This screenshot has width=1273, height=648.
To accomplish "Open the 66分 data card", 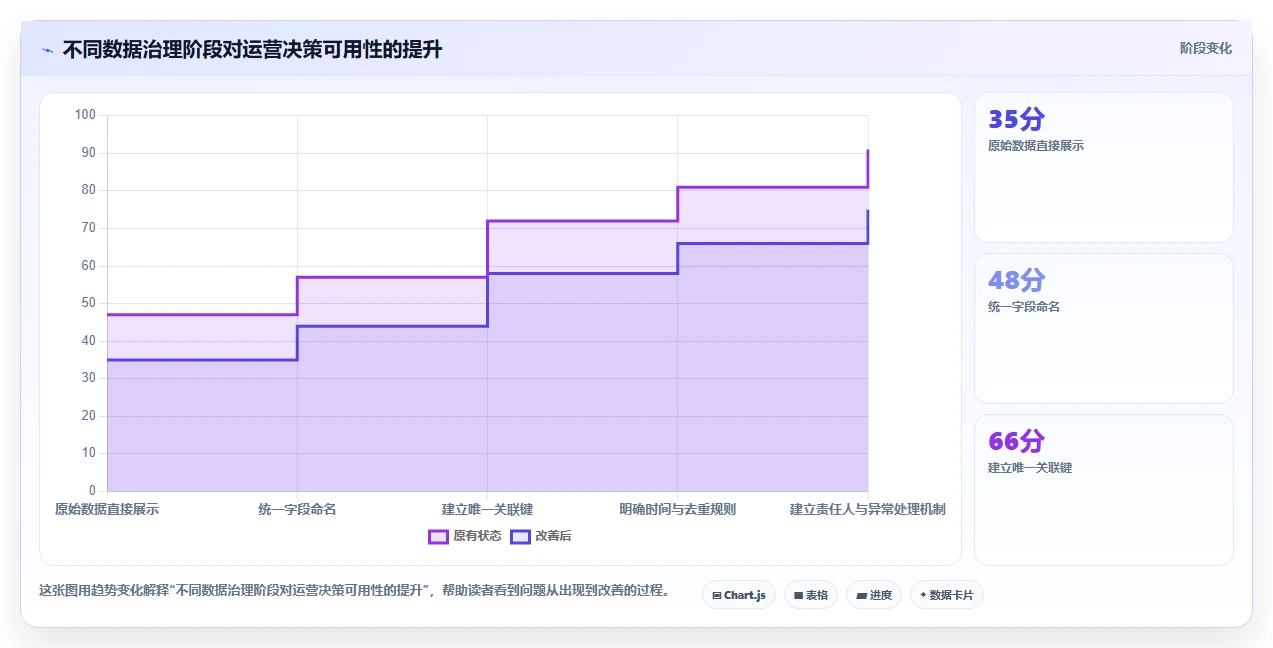I will point(1104,490).
